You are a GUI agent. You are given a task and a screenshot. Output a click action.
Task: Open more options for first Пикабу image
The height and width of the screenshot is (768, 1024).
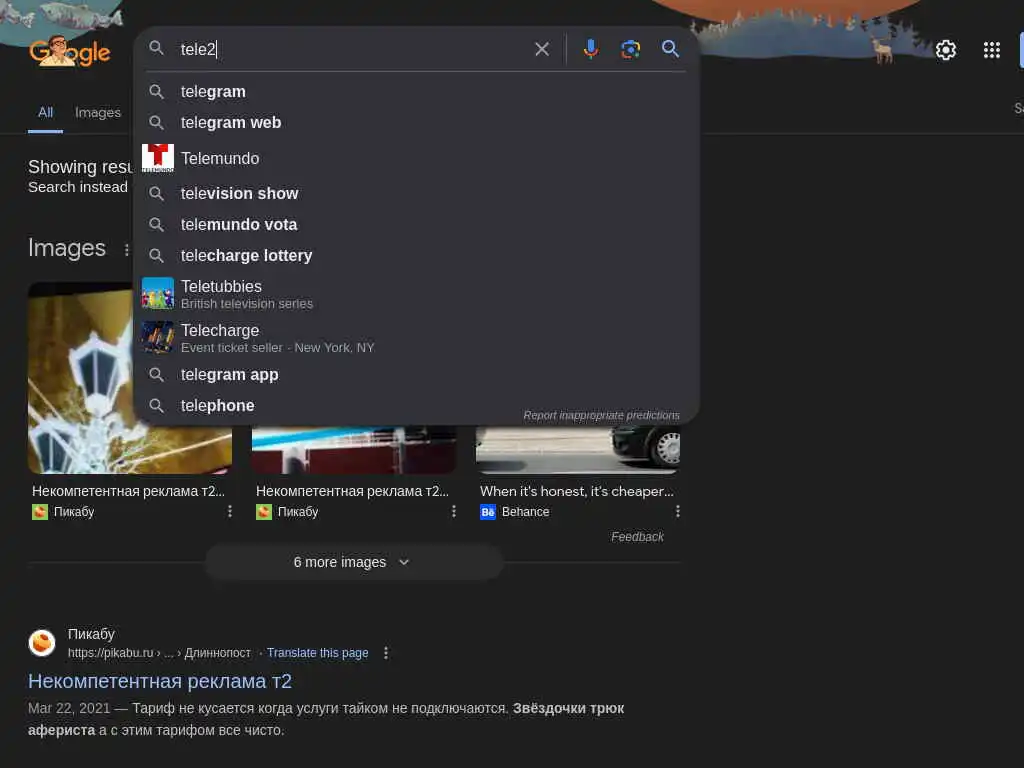tap(229, 511)
